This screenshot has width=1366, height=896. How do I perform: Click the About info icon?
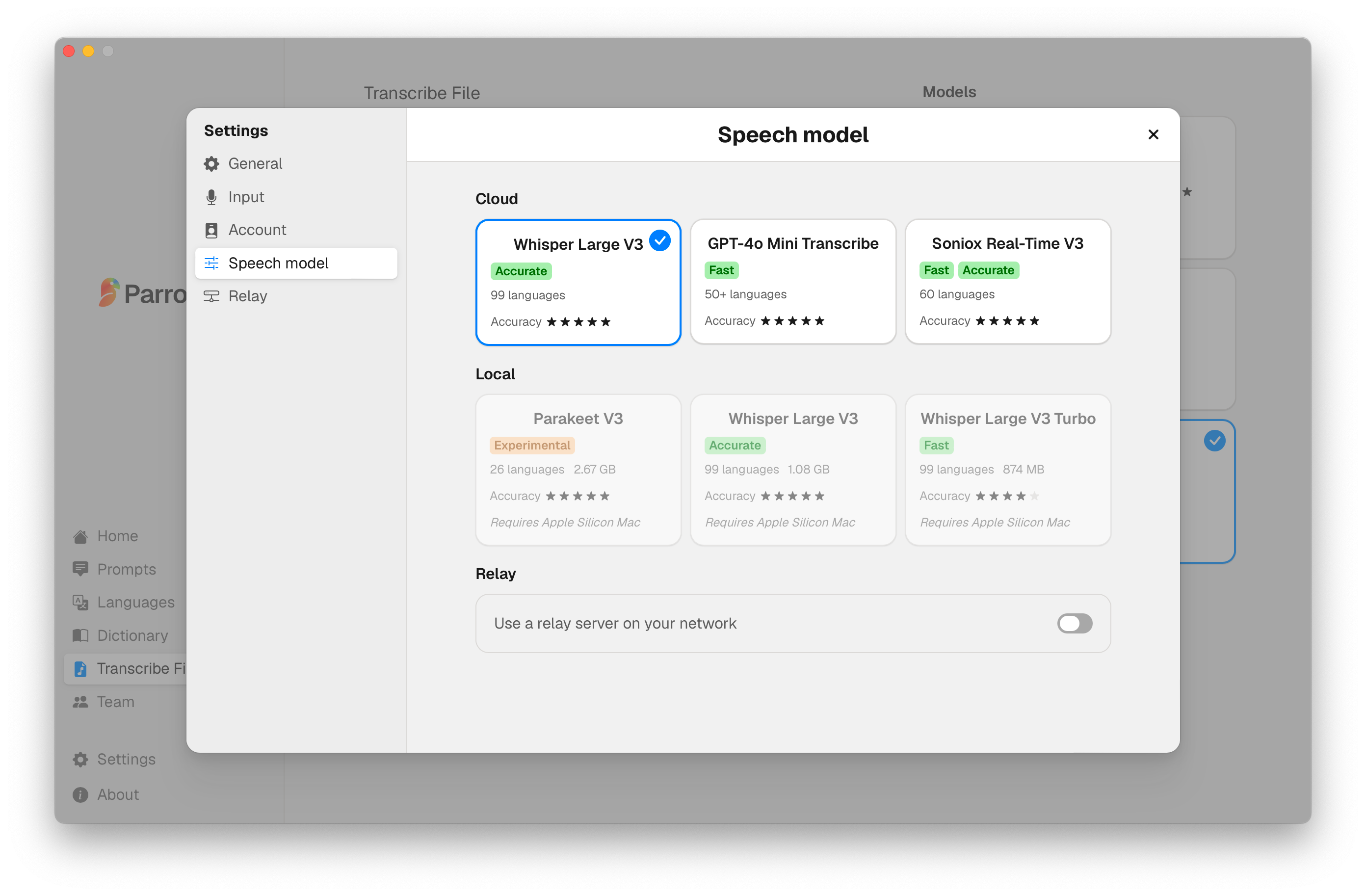click(x=80, y=794)
